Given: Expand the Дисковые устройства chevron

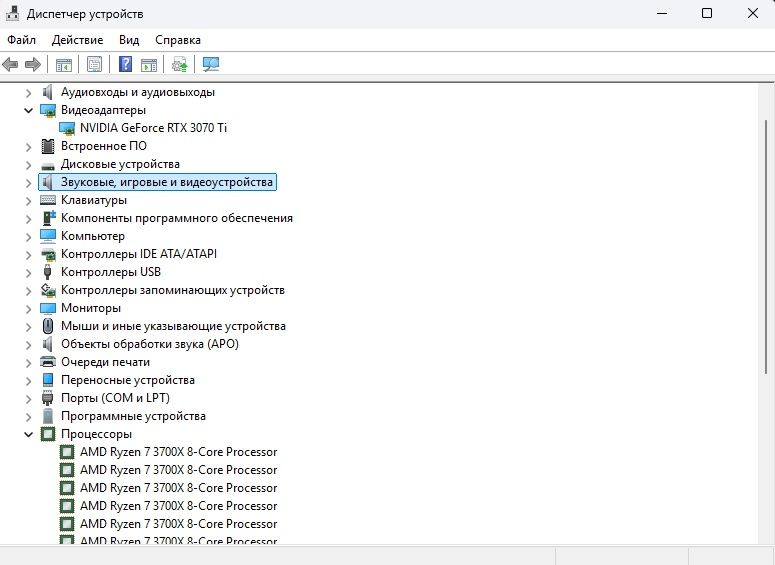Looking at the screenshot, I should pyautogui.click(x=28, y=164).
